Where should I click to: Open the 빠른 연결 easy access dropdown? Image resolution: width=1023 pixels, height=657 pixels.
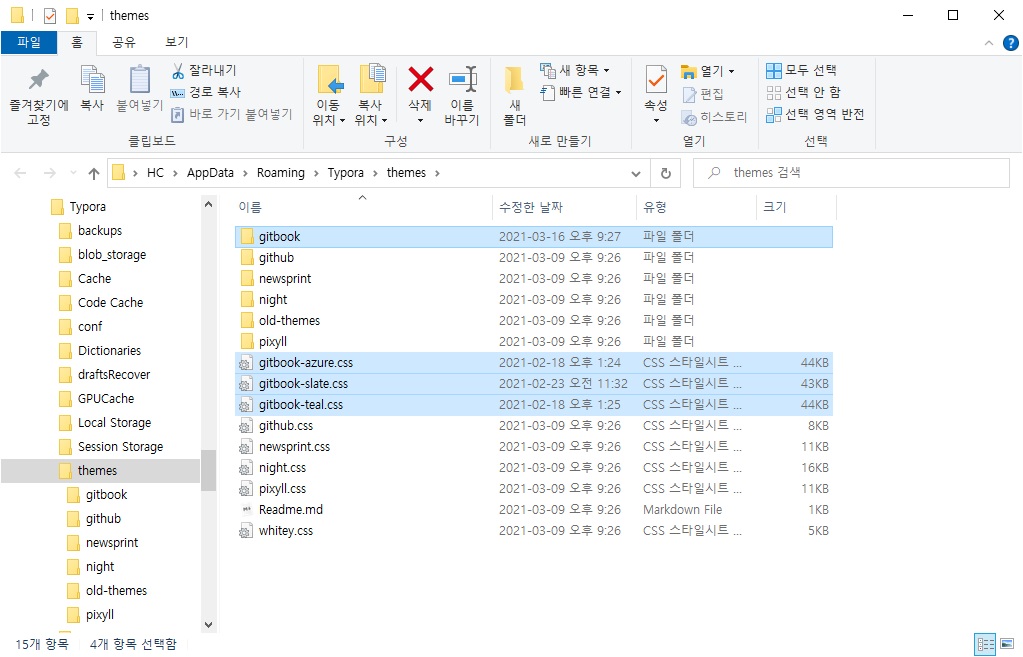[581, 92]
